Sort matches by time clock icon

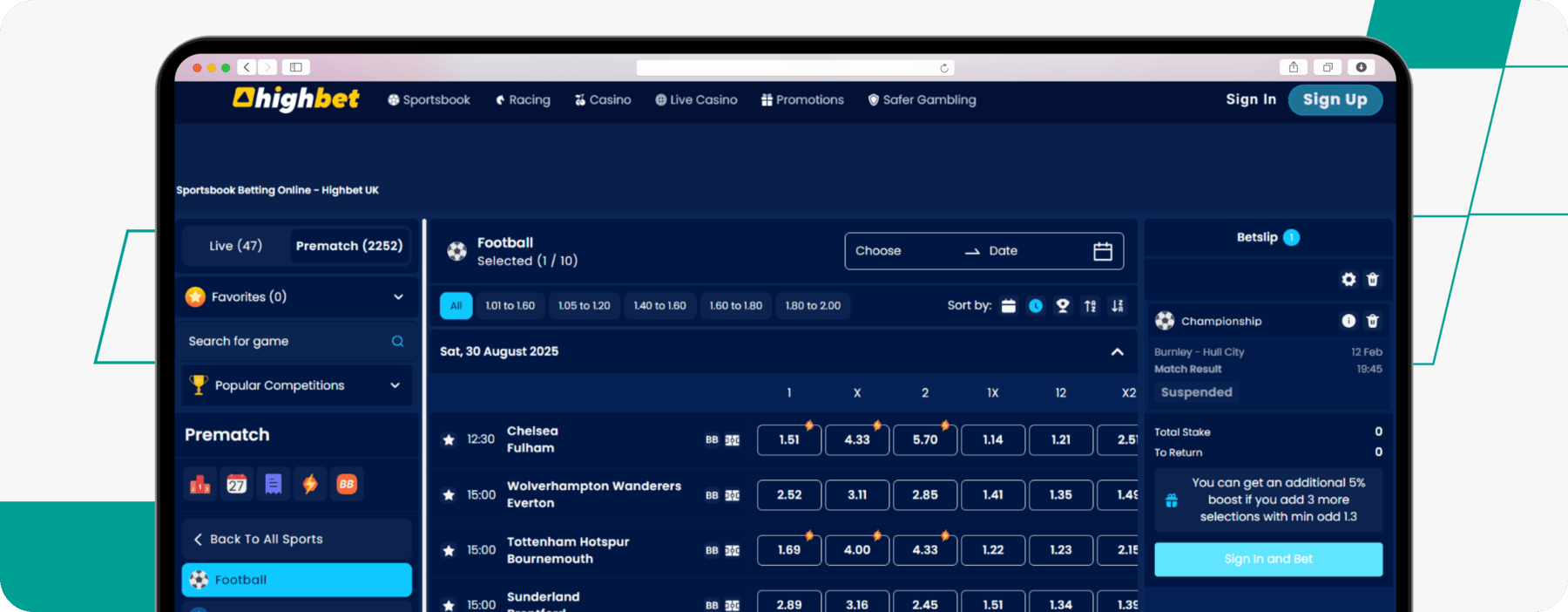[x=1036, y=306]
